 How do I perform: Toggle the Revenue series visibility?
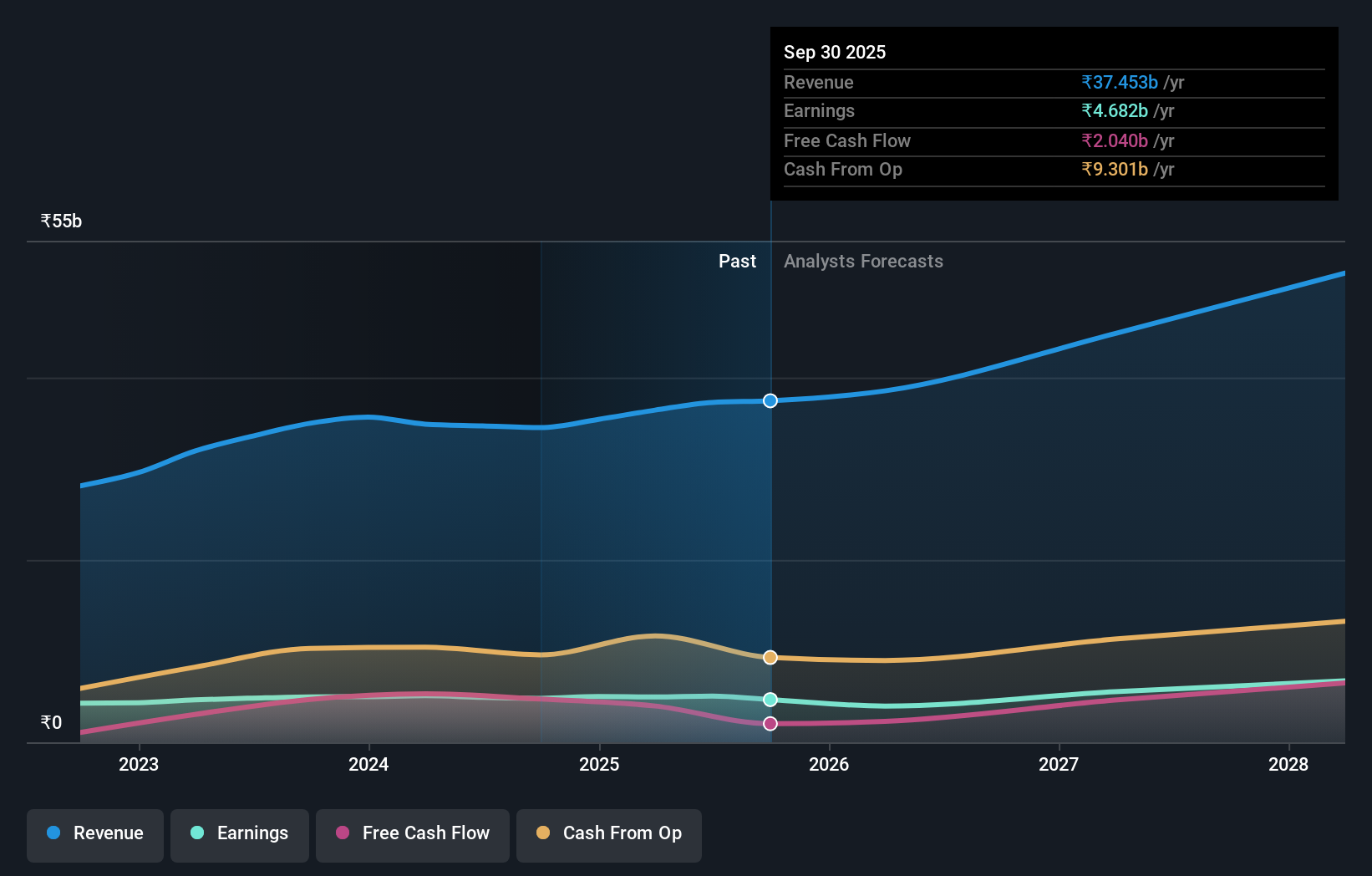click(x=94, y=835)
